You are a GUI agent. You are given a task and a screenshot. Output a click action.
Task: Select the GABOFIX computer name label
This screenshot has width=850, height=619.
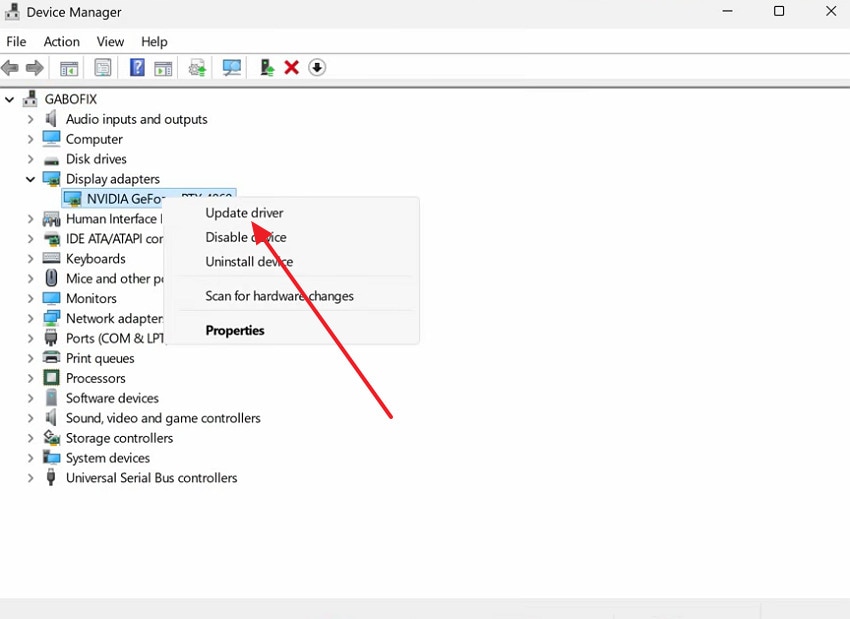(70, 99)
